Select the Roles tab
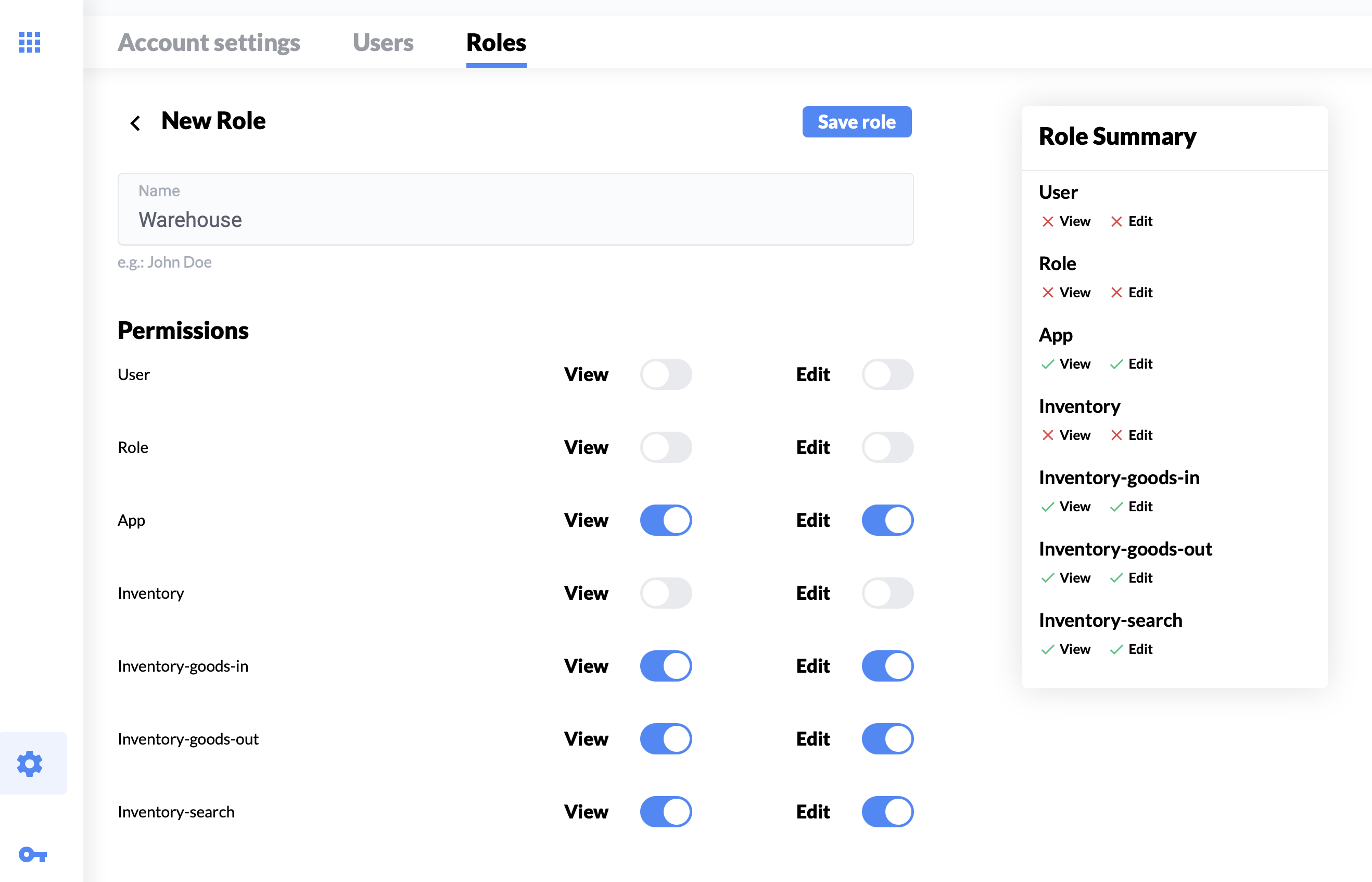This screenshot has width=1372, height=882. tap(496, 42)
